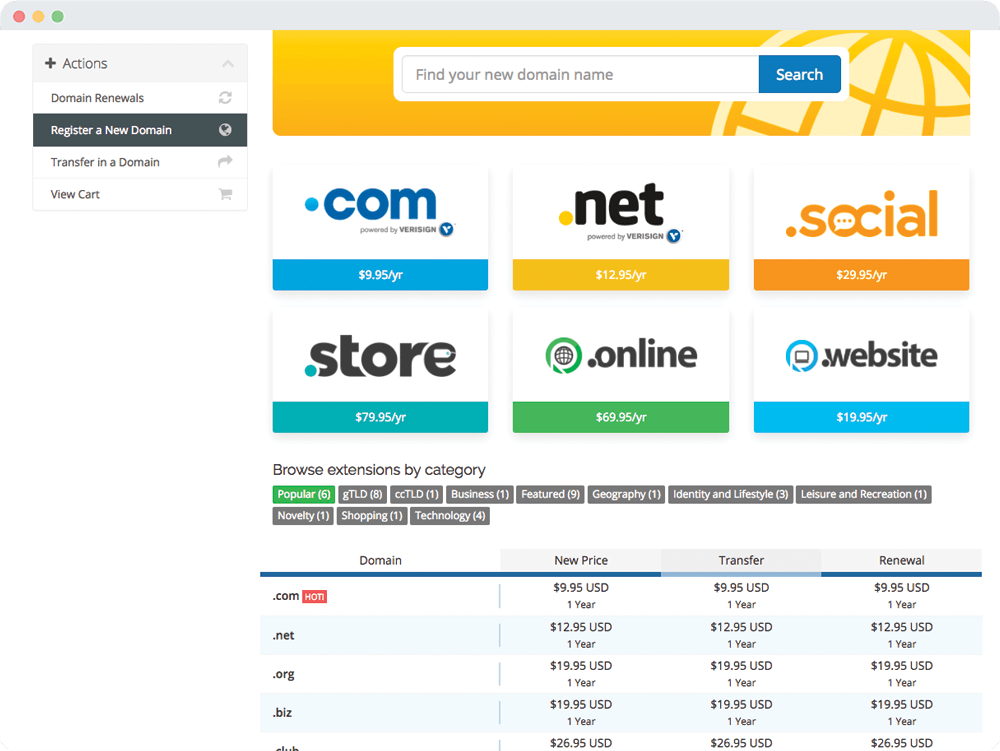This screenshot has width=1000, height=751.
Task: Select the .website domain logo card
Action: point(861,355)
